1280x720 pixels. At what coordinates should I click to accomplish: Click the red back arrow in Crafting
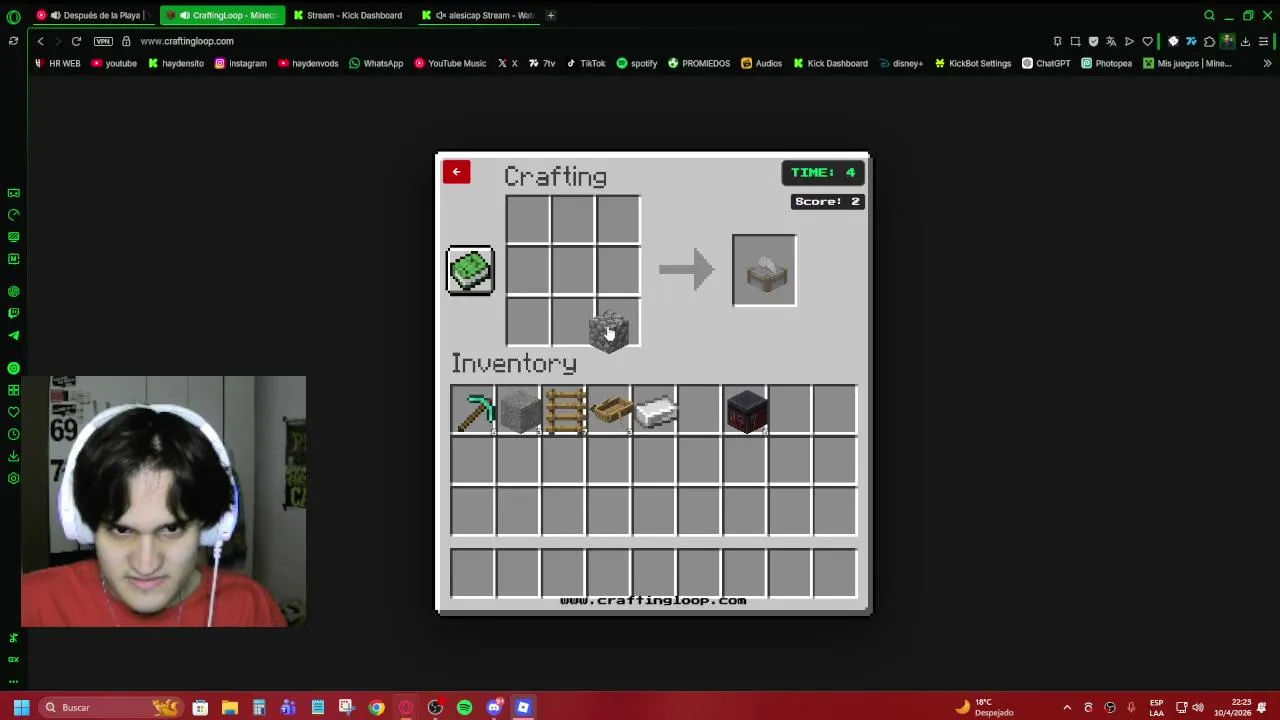(456, 172)
